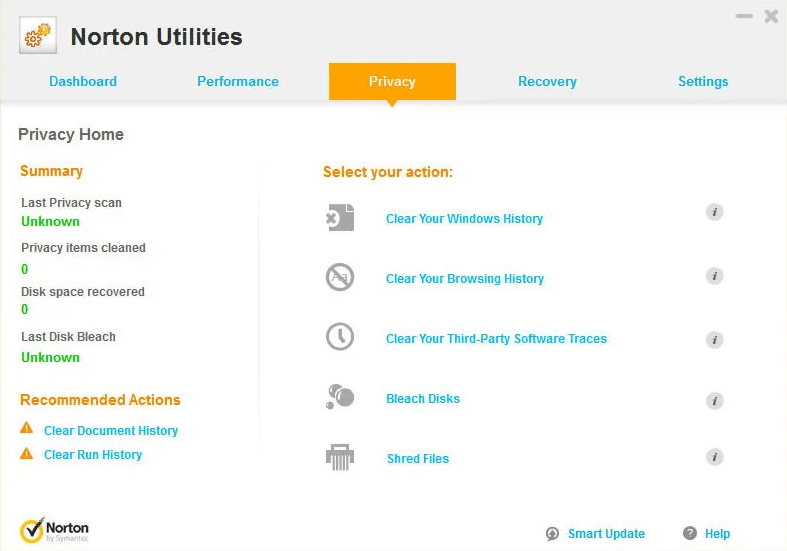The image size is (787, 551).
Task: Minimize the Norton Utilities window
Action: pyautogui.click(x=744, y=16)
